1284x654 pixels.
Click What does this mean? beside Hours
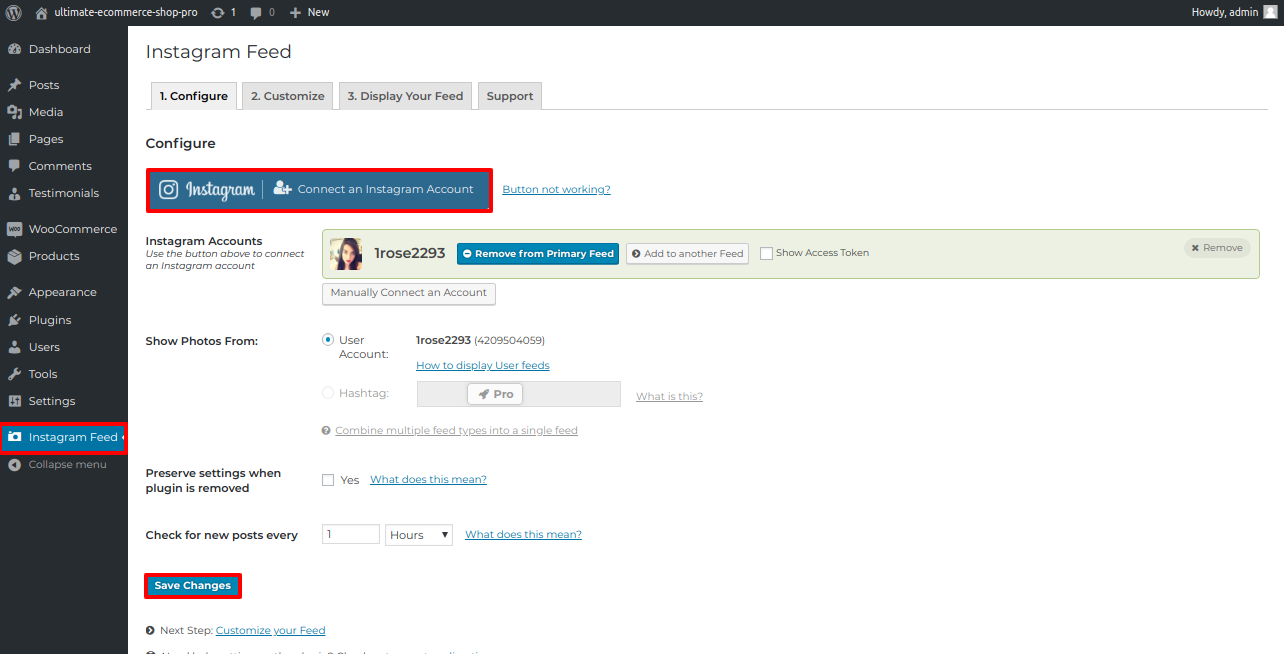tap(523, 535)
